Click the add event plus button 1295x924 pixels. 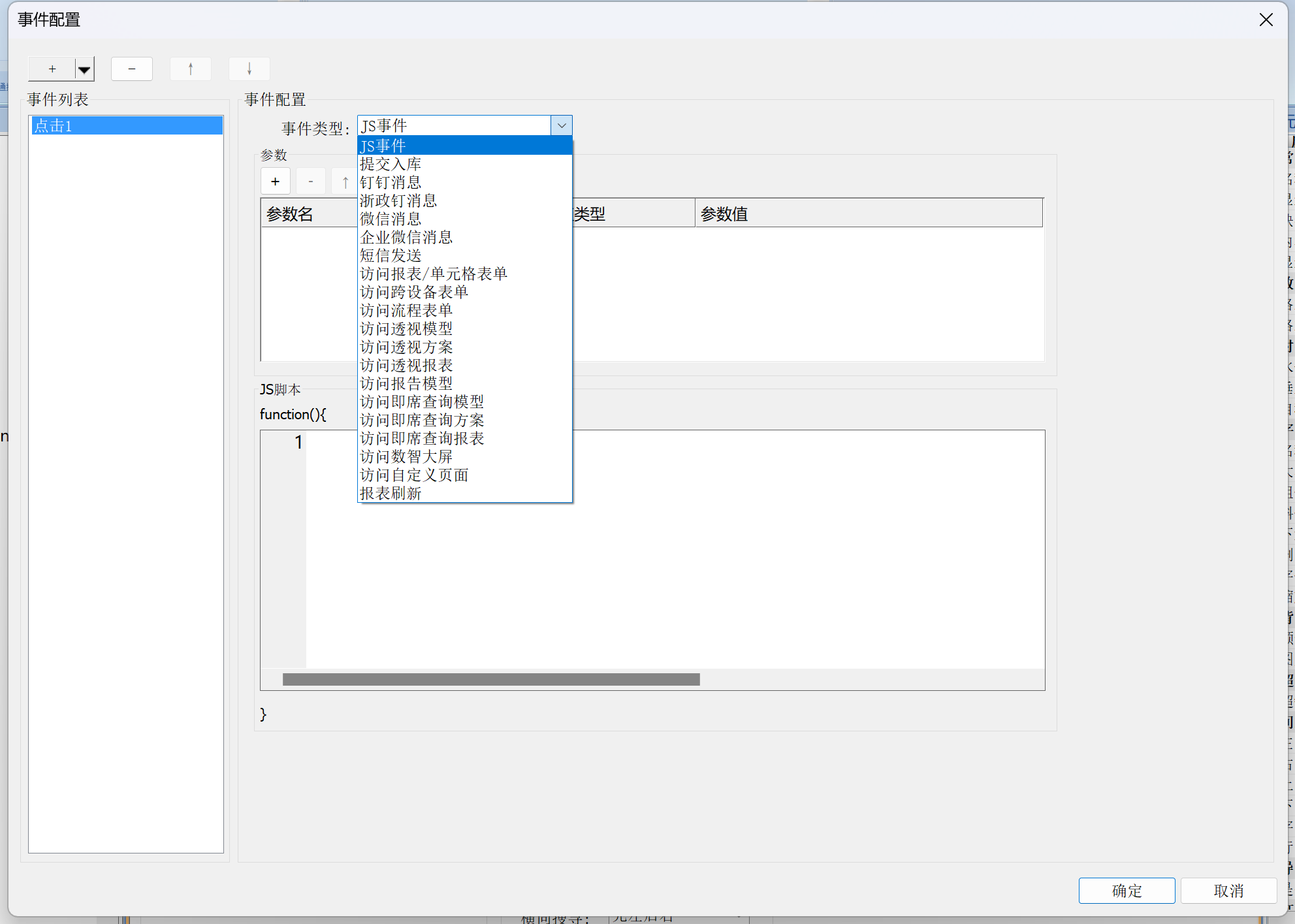[x=52, y=69]
